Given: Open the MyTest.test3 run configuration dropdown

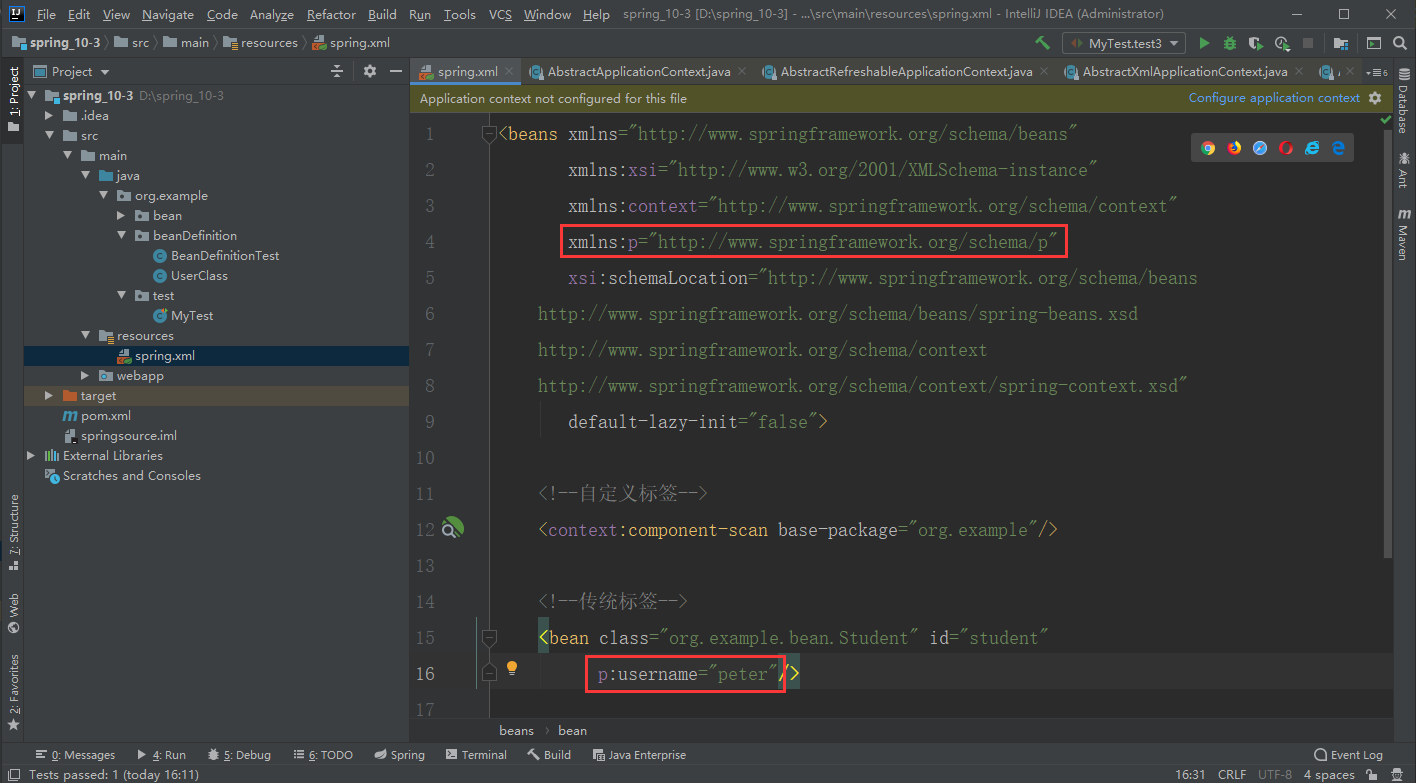Looking at the screenshot, I should (x=1124, y=43).
